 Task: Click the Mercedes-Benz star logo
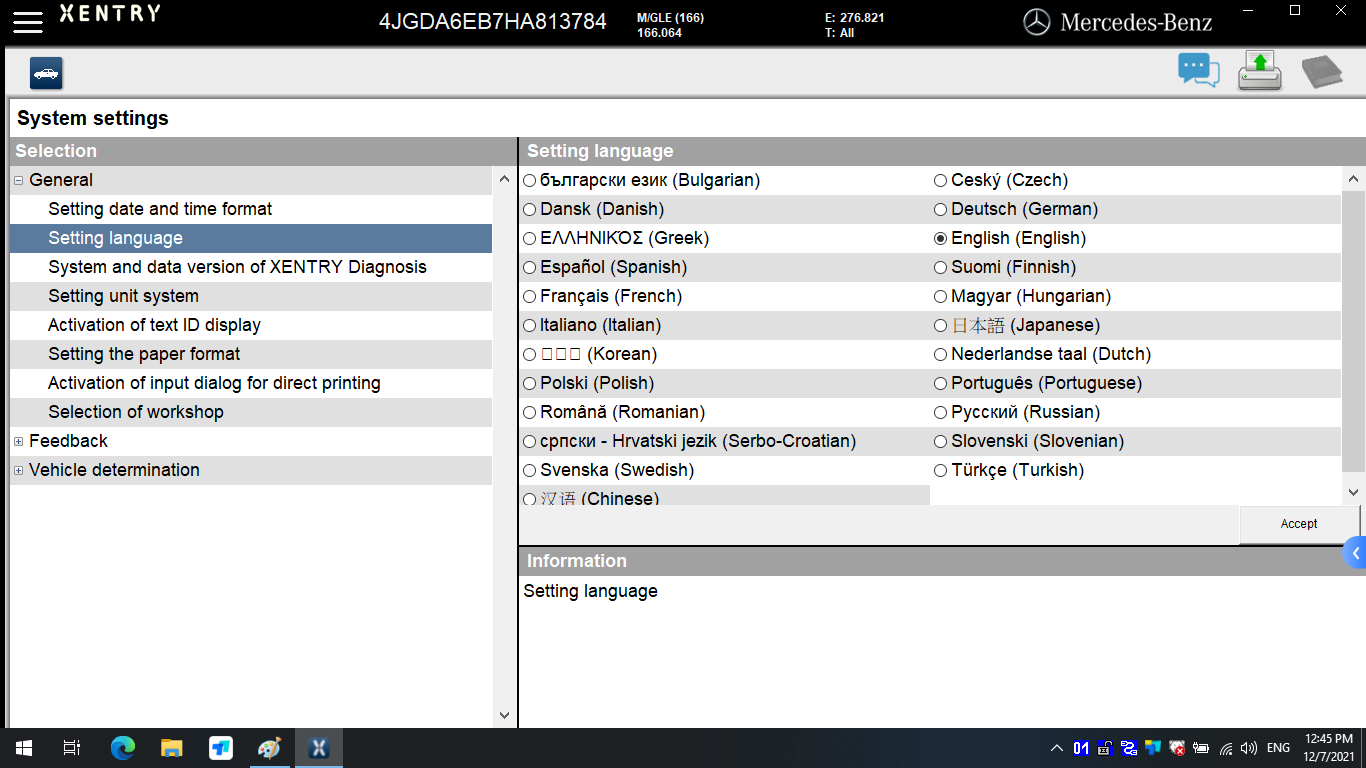tap(1037, 22)
